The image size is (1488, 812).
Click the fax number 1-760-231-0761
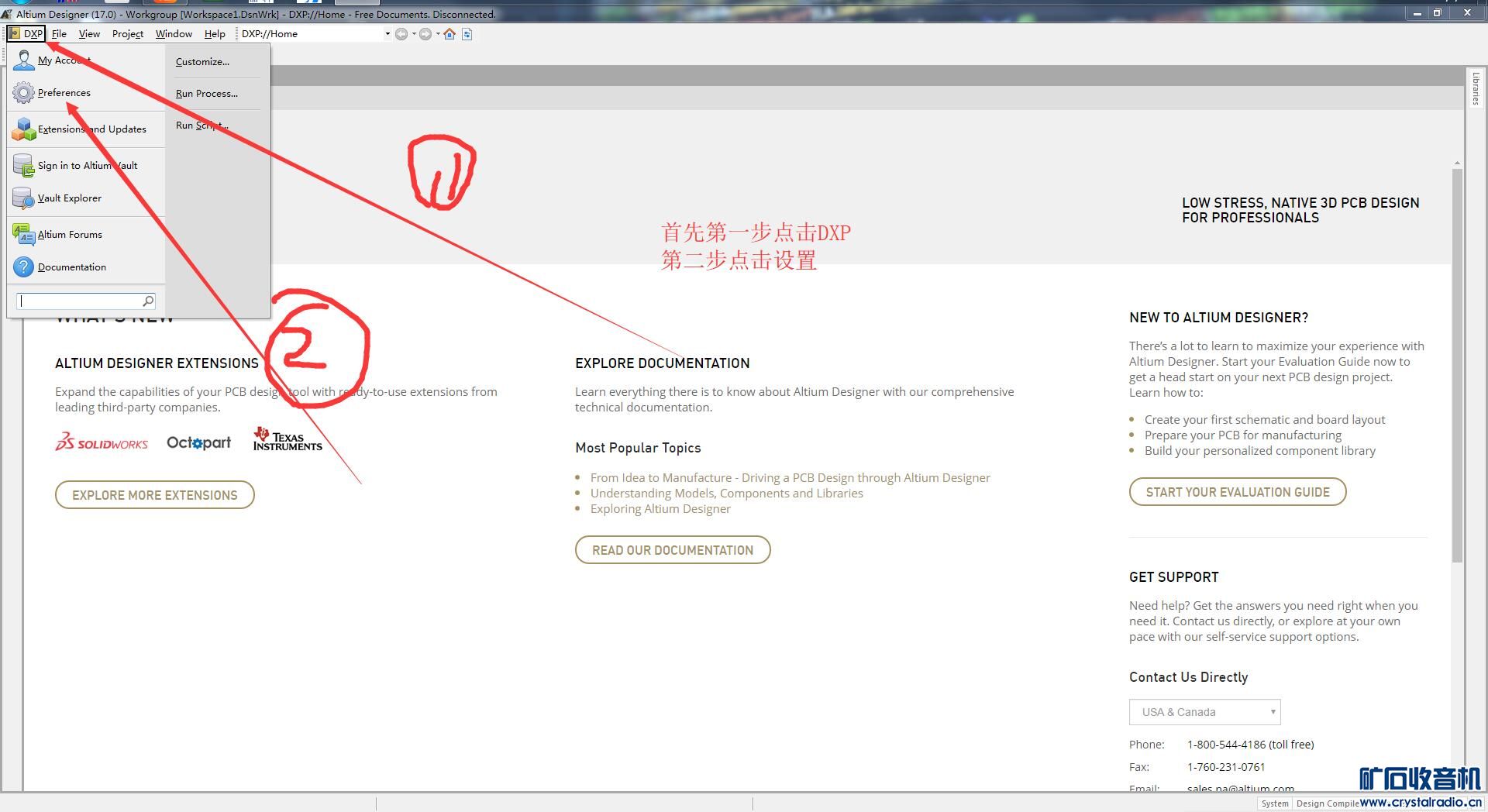coord(1226,767)
